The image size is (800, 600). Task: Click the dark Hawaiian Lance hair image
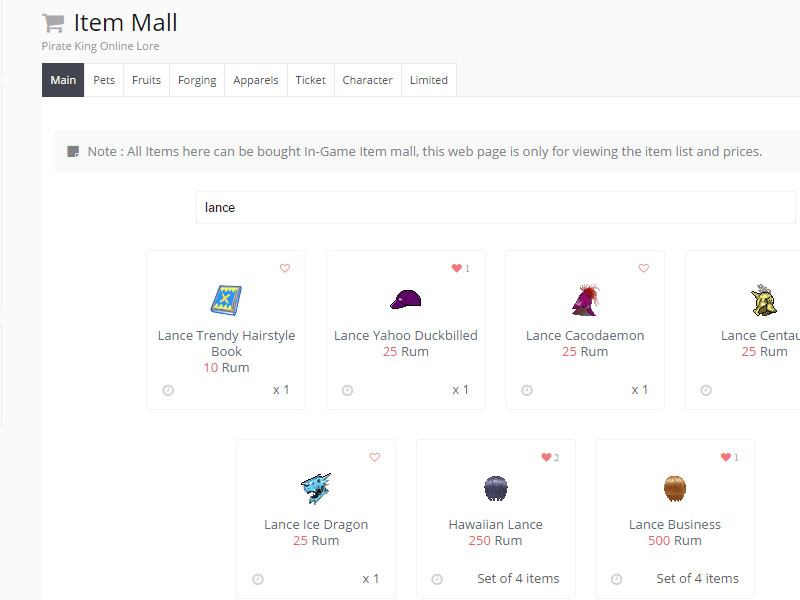click(495, 488)
